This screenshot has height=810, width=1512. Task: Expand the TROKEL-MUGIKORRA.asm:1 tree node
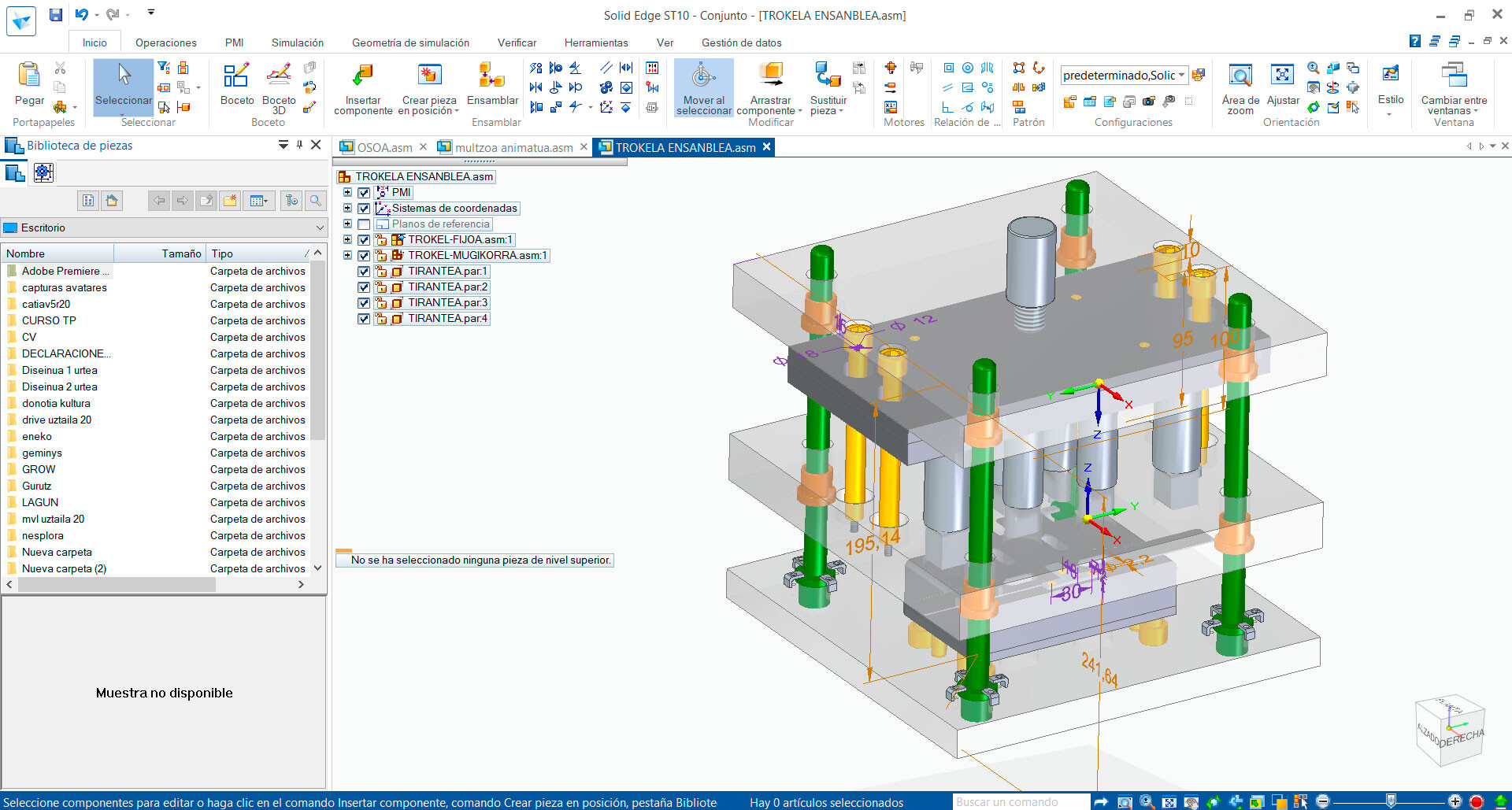click(x=347, y=256)
